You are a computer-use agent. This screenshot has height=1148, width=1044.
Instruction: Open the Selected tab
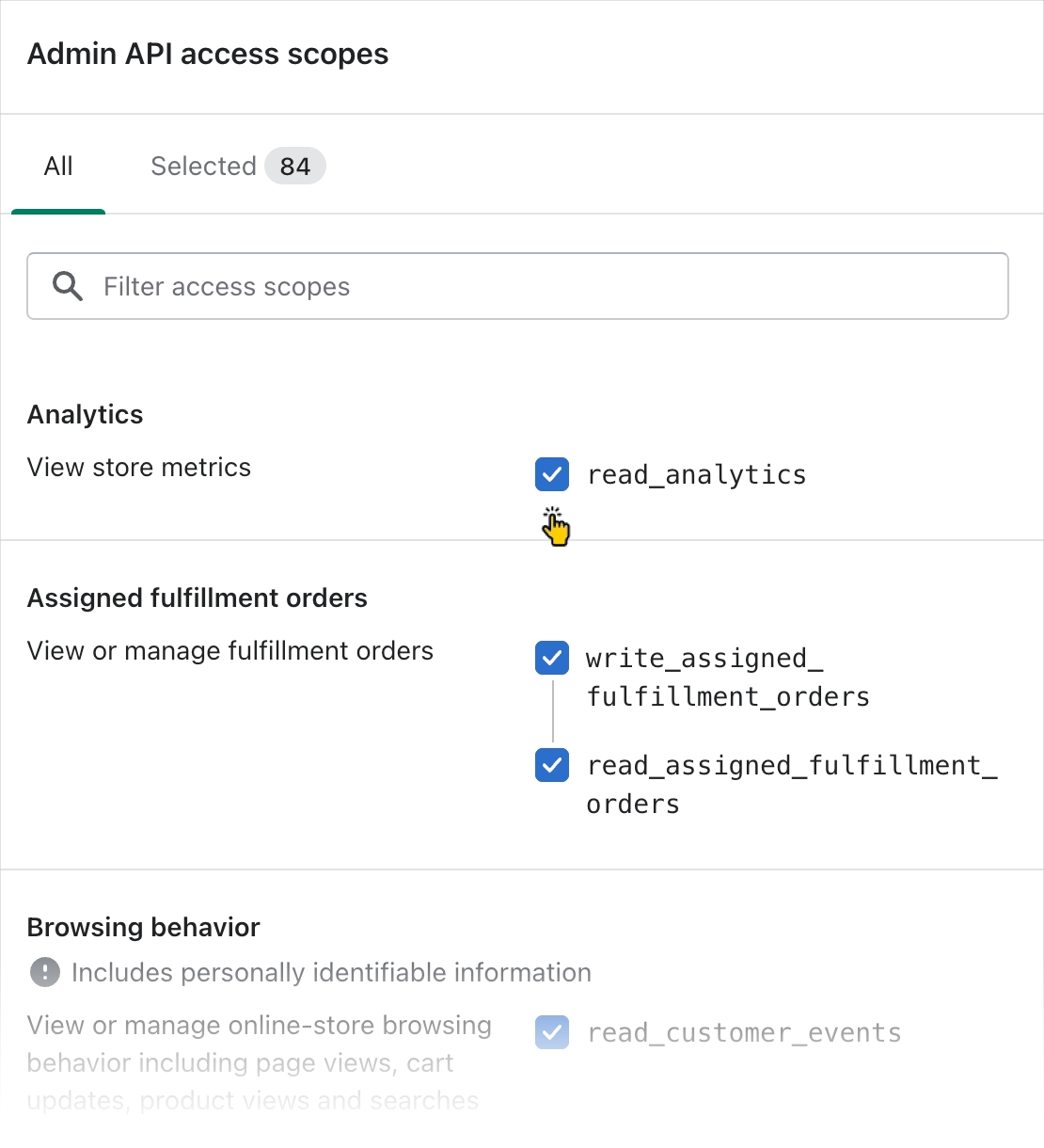(204, 167)
